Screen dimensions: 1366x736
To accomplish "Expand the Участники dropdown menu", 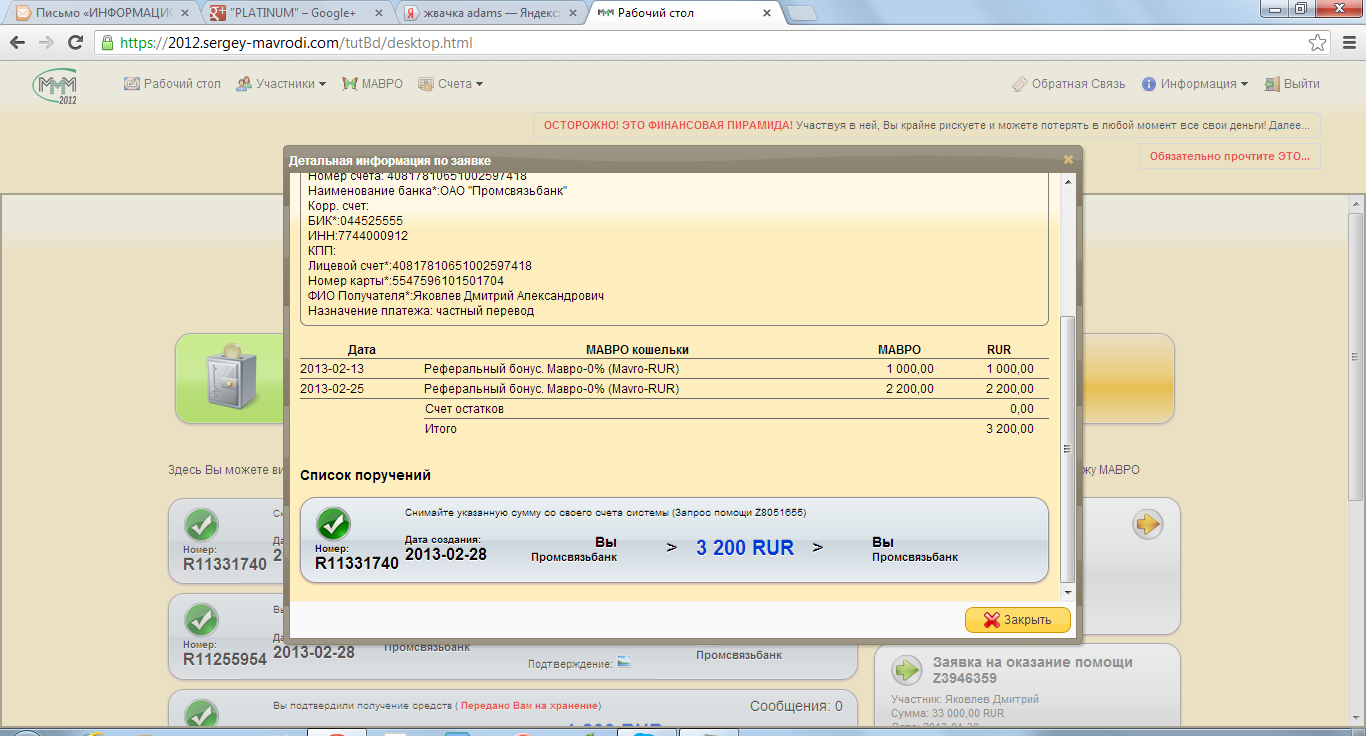I will coord(281,84).
